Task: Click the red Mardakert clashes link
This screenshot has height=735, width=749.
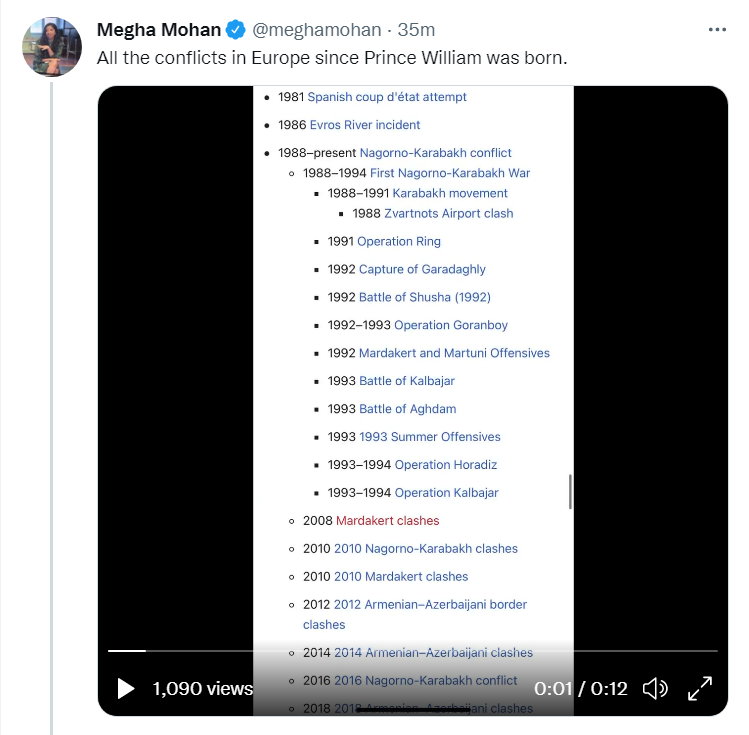Action: pyautogui.click(x=387, y=521)
